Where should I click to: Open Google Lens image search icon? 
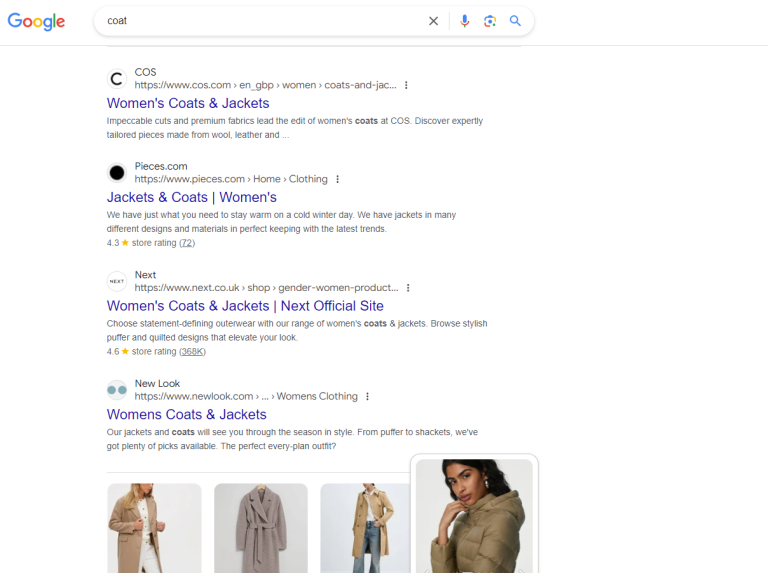tap(490, 21)
